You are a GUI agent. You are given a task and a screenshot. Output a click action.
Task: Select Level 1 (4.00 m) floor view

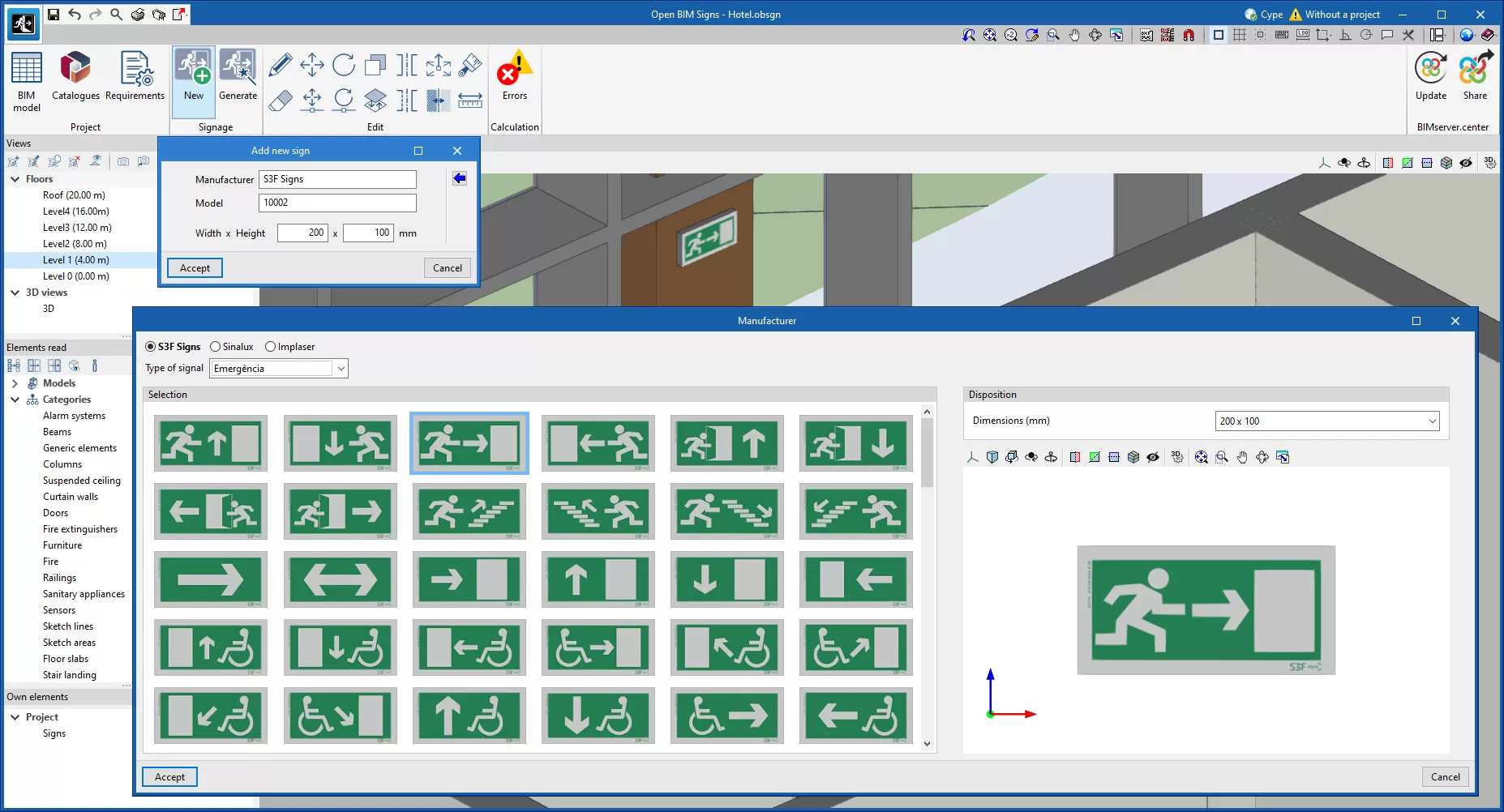pos(75,260)
